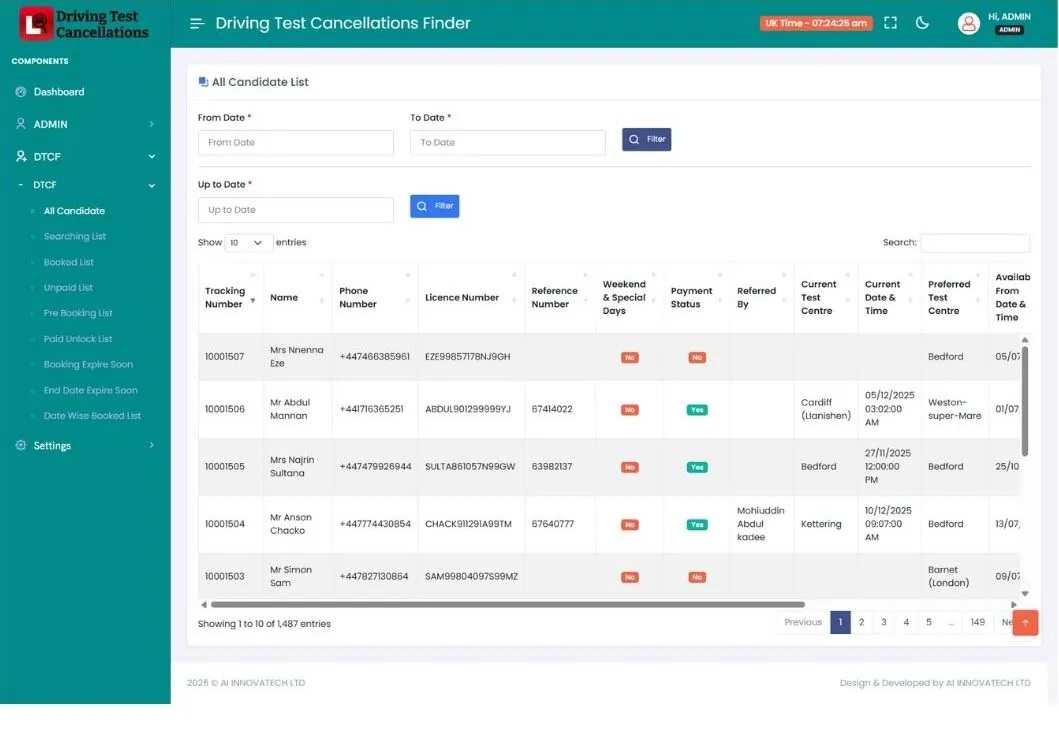Open Date Wise Booked List item
1059x746 pixels.
92,416
